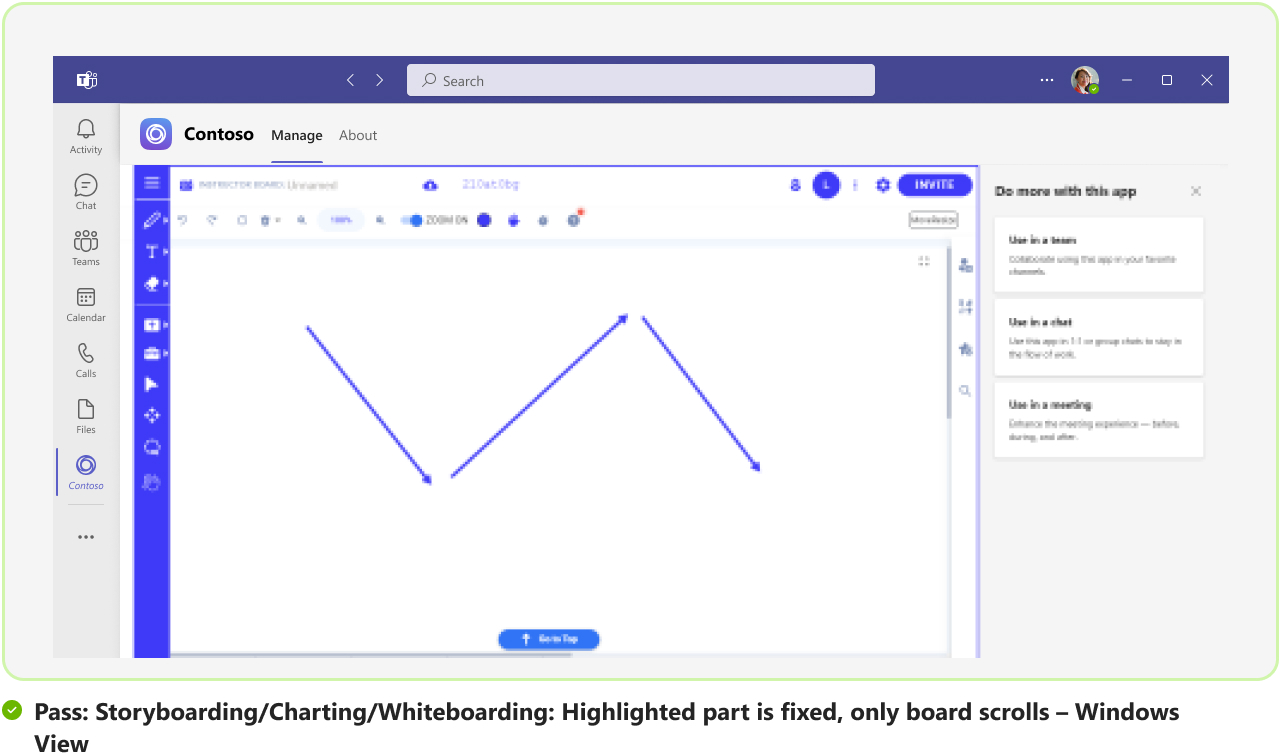
Task: Click the canvas horizontal scrollbar
Action: click(x=371, y=655)
